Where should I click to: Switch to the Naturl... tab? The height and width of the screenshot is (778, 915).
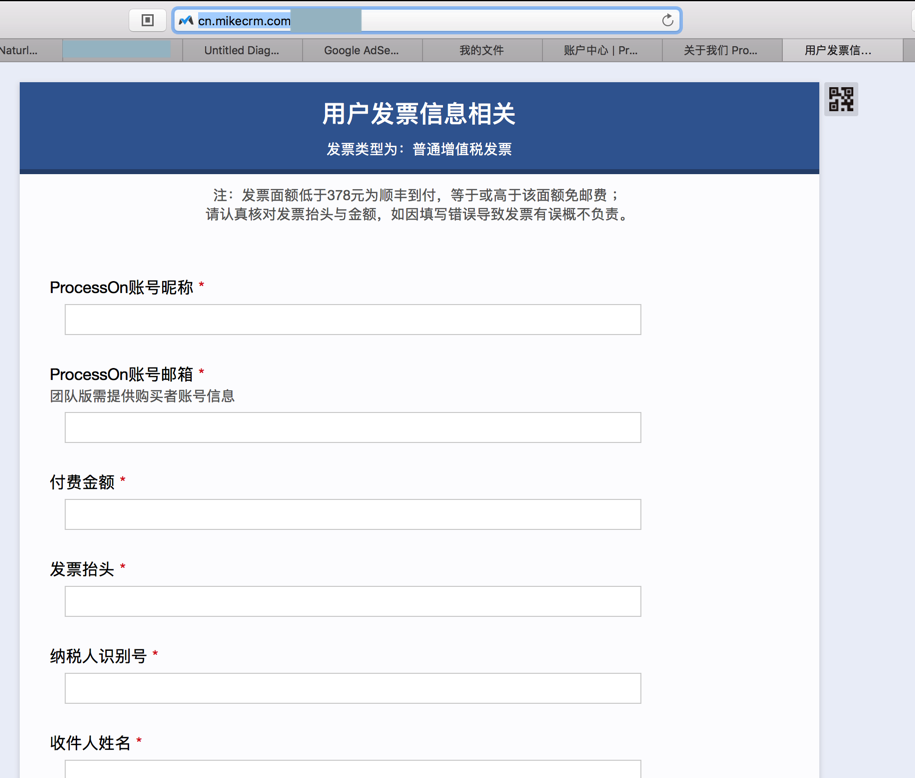(x=25, y=50)
